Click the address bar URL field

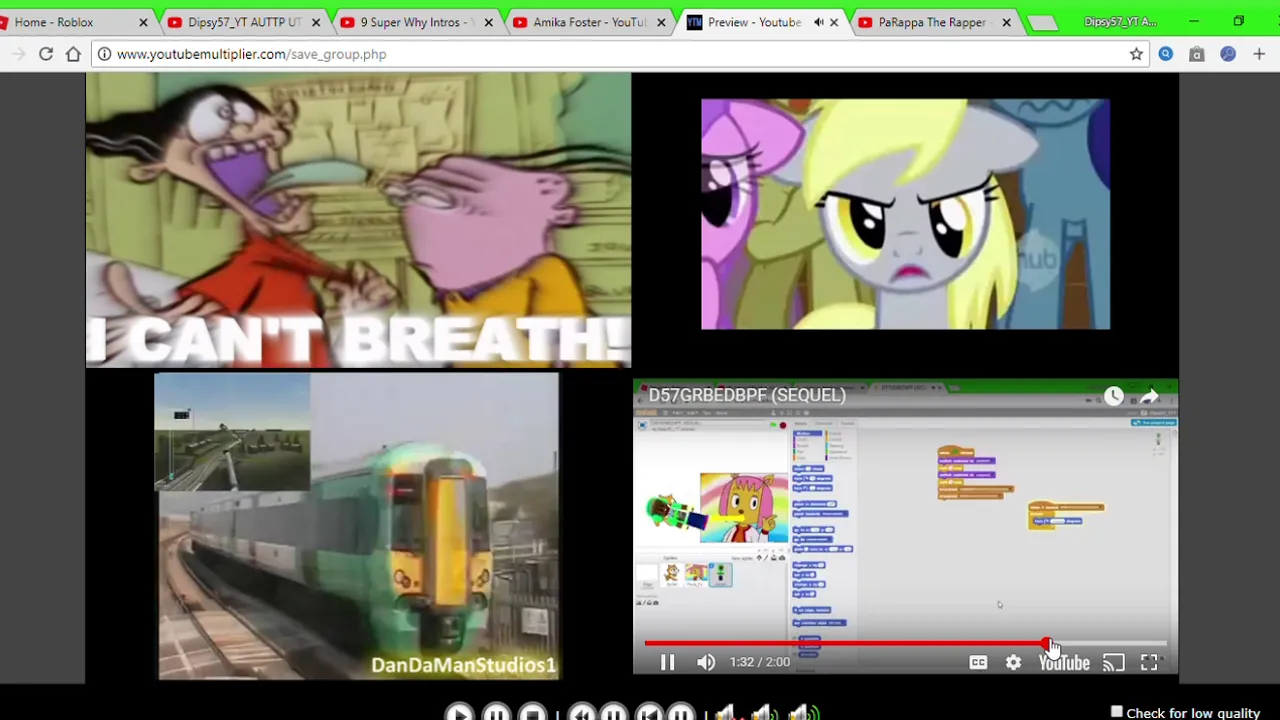tap(620, 54)
